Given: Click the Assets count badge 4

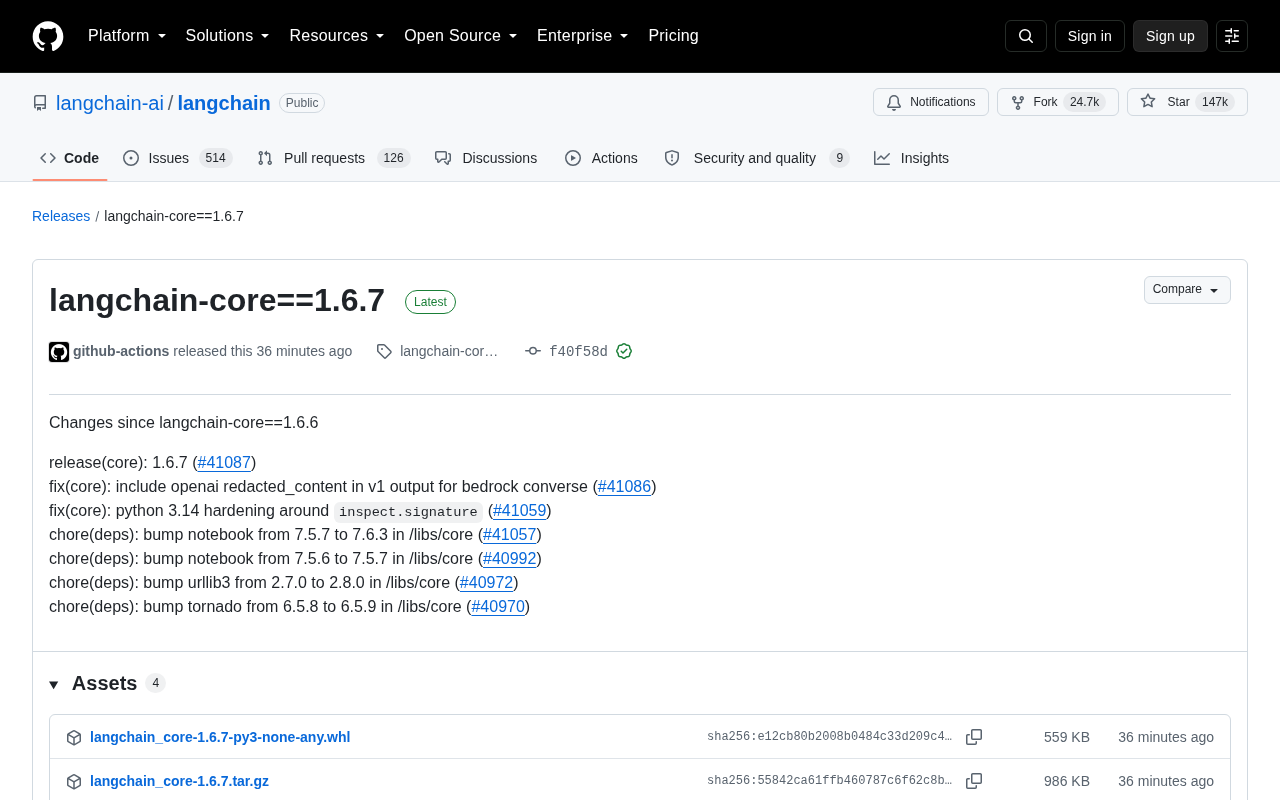Looking at the screenshot, I should [x=155, y=683].
